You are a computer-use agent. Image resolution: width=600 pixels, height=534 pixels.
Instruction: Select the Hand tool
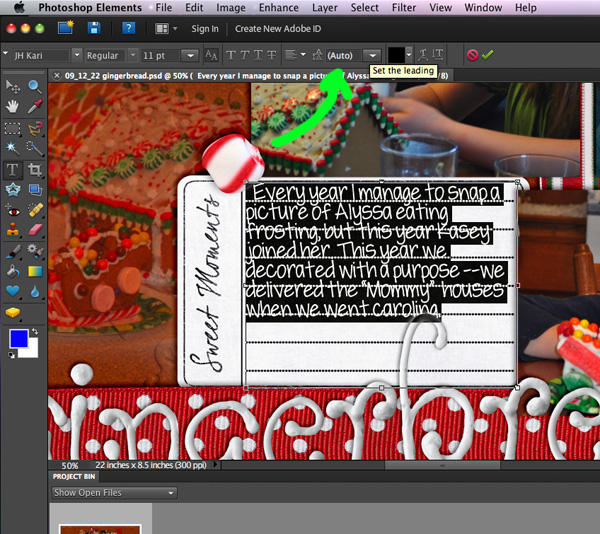click(x=13, y=107)
